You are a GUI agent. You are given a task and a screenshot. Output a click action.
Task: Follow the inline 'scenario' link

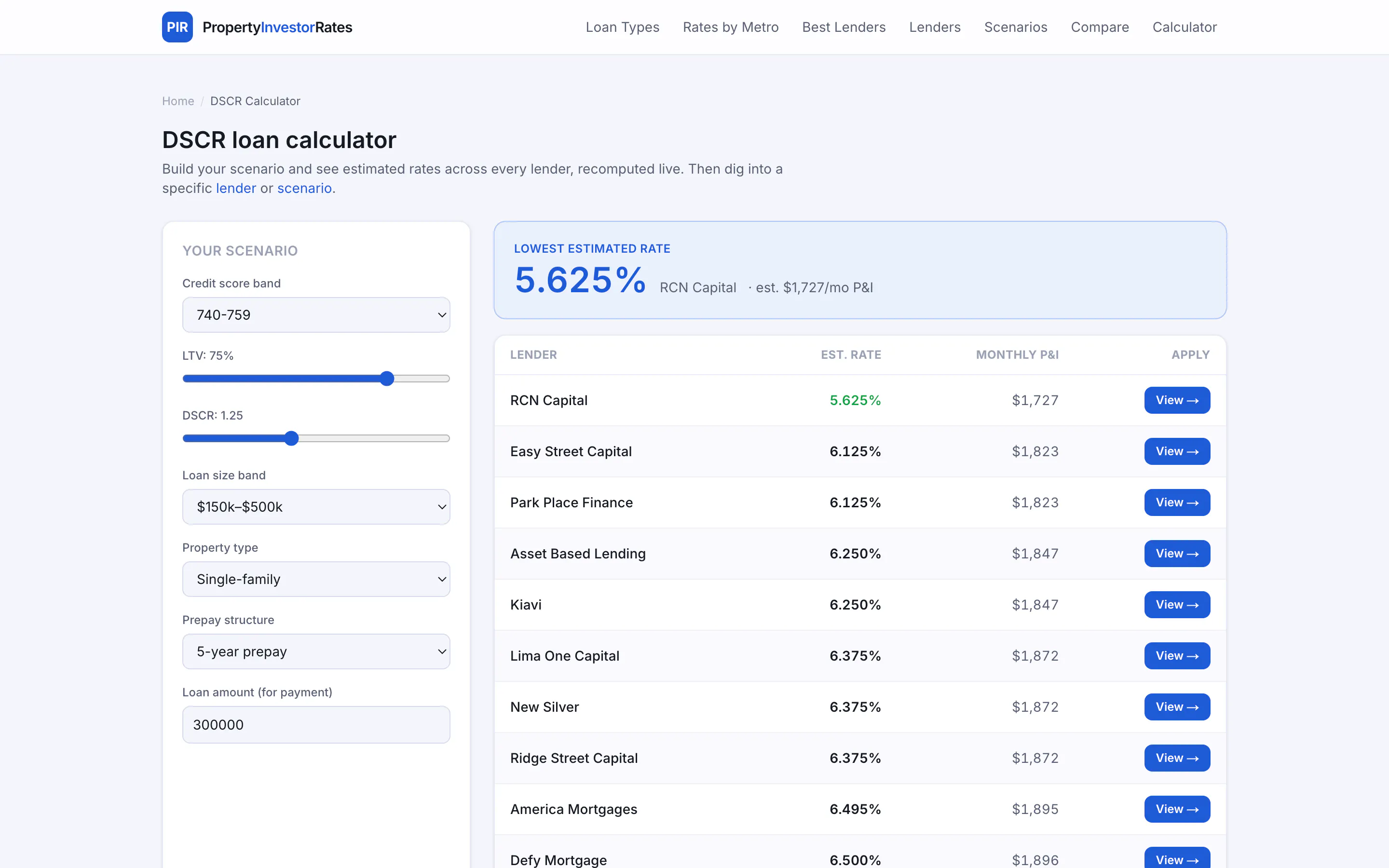click(304, 188)
